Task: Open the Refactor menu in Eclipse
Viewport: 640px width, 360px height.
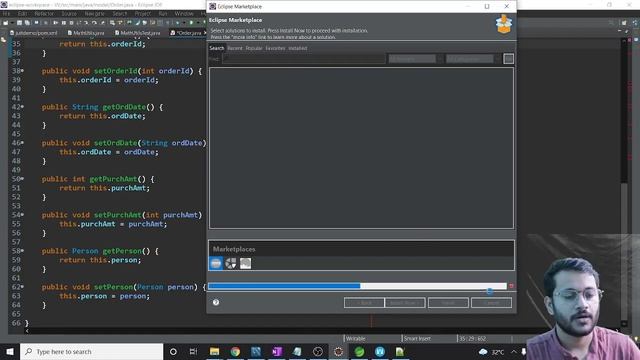Action: 44,13
